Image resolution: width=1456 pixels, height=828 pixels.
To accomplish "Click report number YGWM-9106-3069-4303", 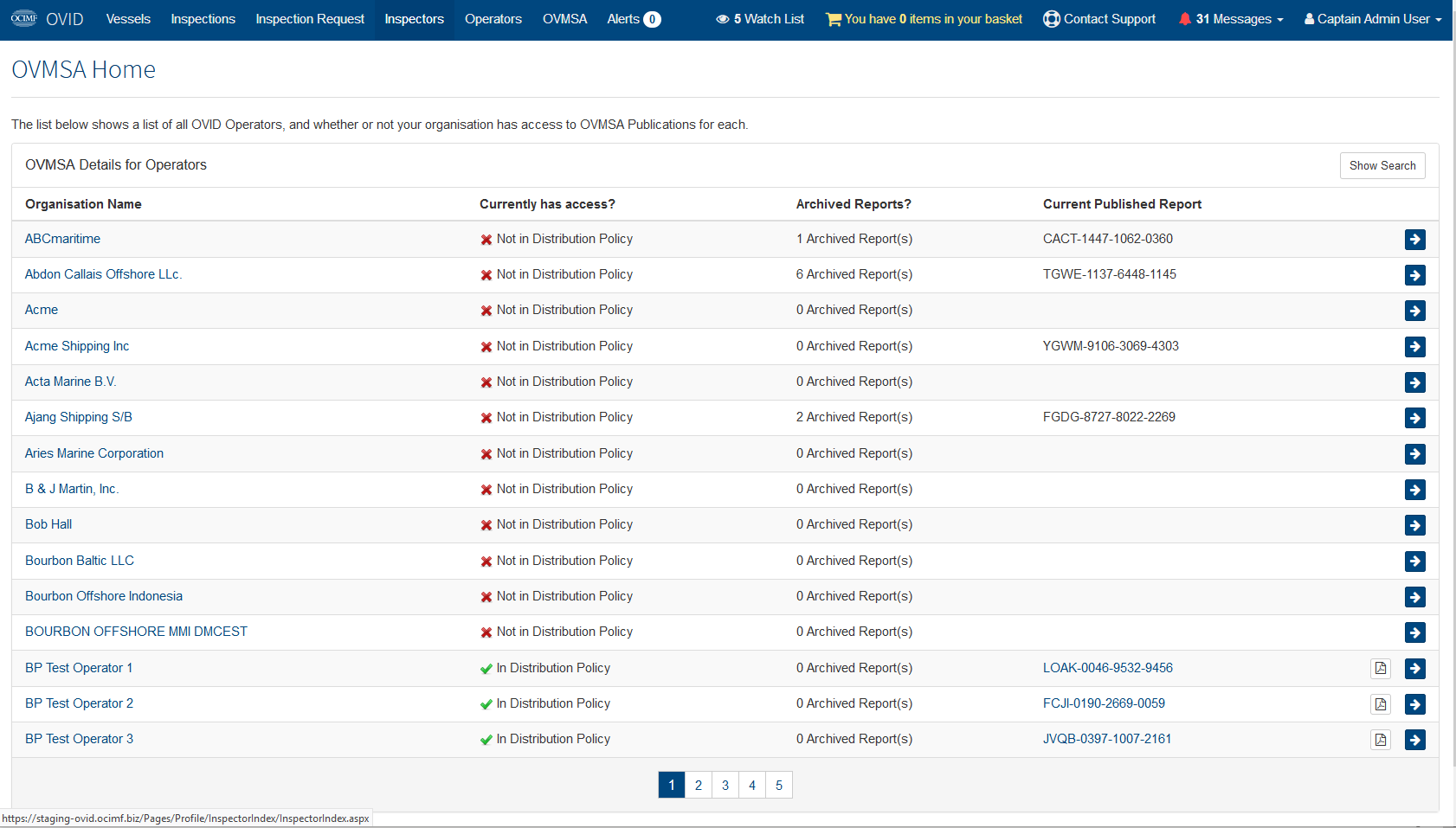I will pyautogui.click(x=1111, y=346).
